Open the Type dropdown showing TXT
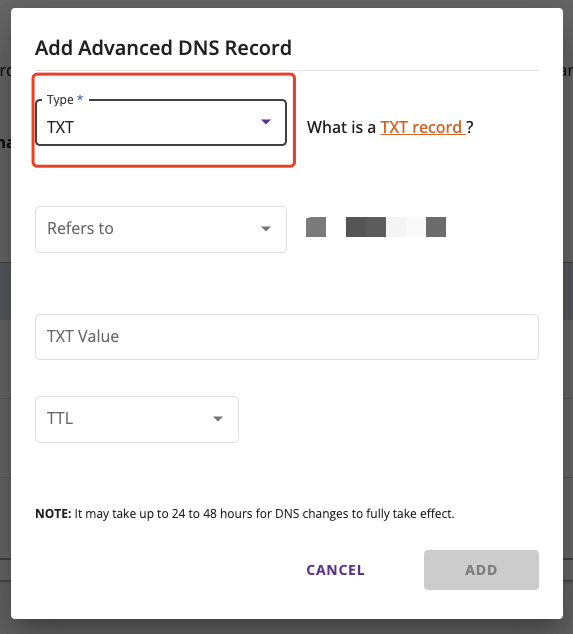The height and width of the screenshot is (634, 573). [161, 123]
